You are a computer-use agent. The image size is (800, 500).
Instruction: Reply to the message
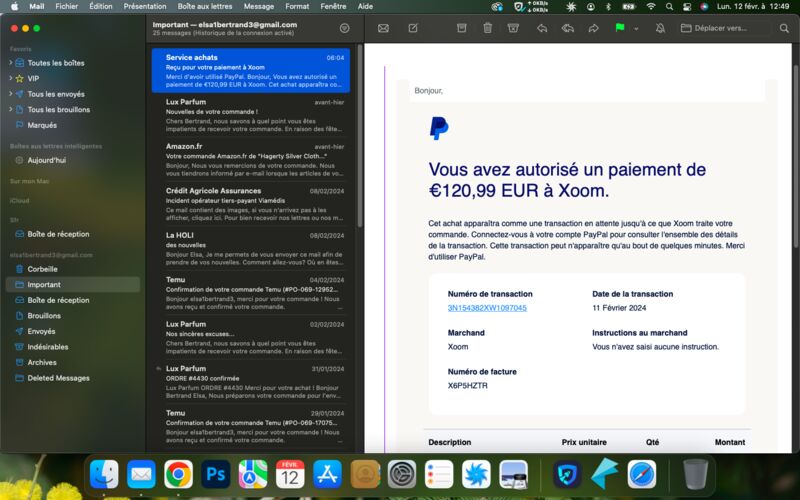coord(542,29)
